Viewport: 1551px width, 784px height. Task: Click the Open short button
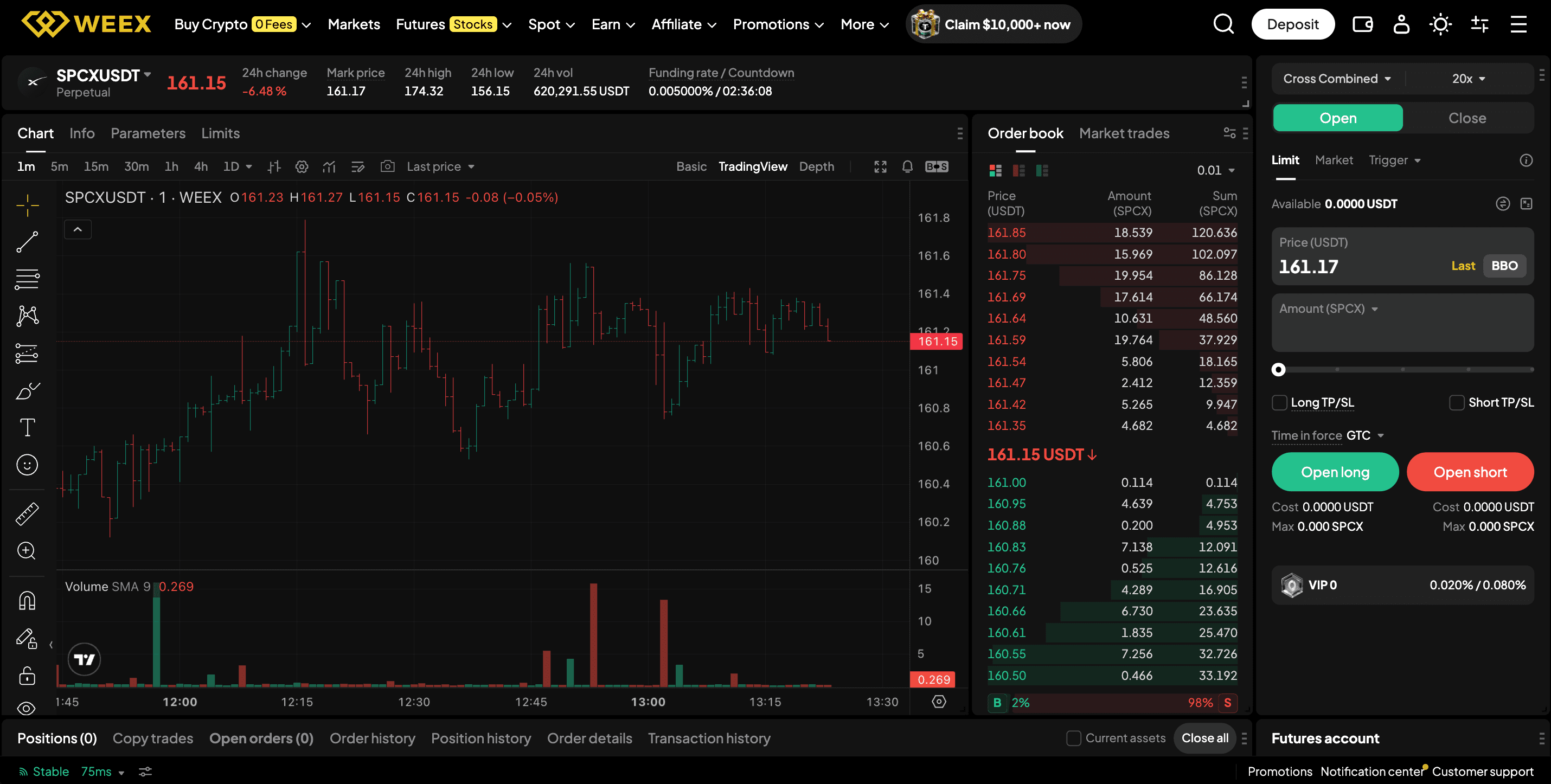1470,472
